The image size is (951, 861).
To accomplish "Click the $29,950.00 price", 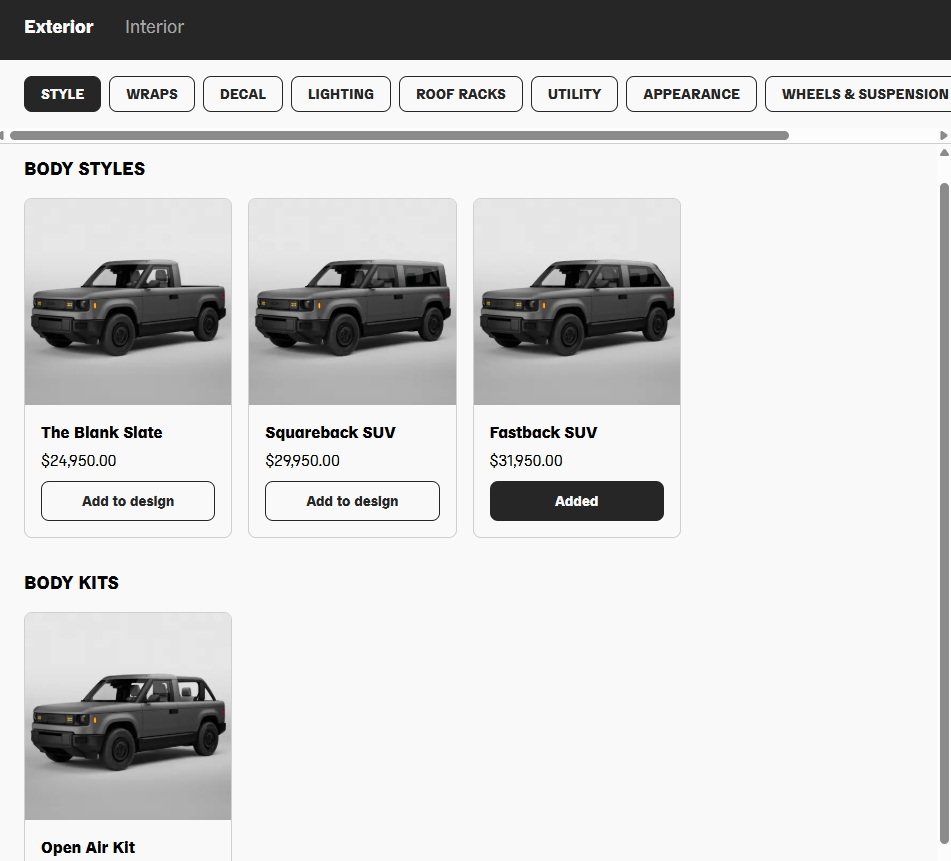I will pyautogui.click(x=303, y=461).
